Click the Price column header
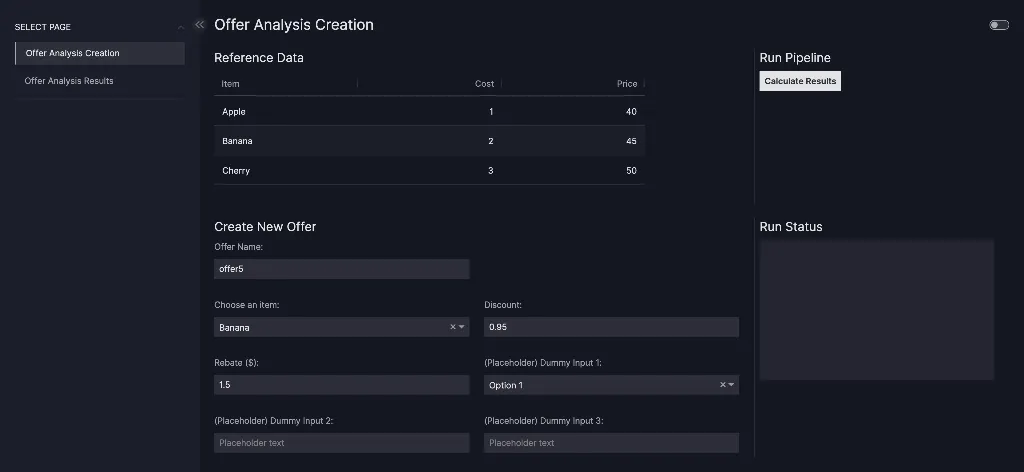Image resolution: width=1024 pixels, height=472 pixels. (x=627, y=84)
